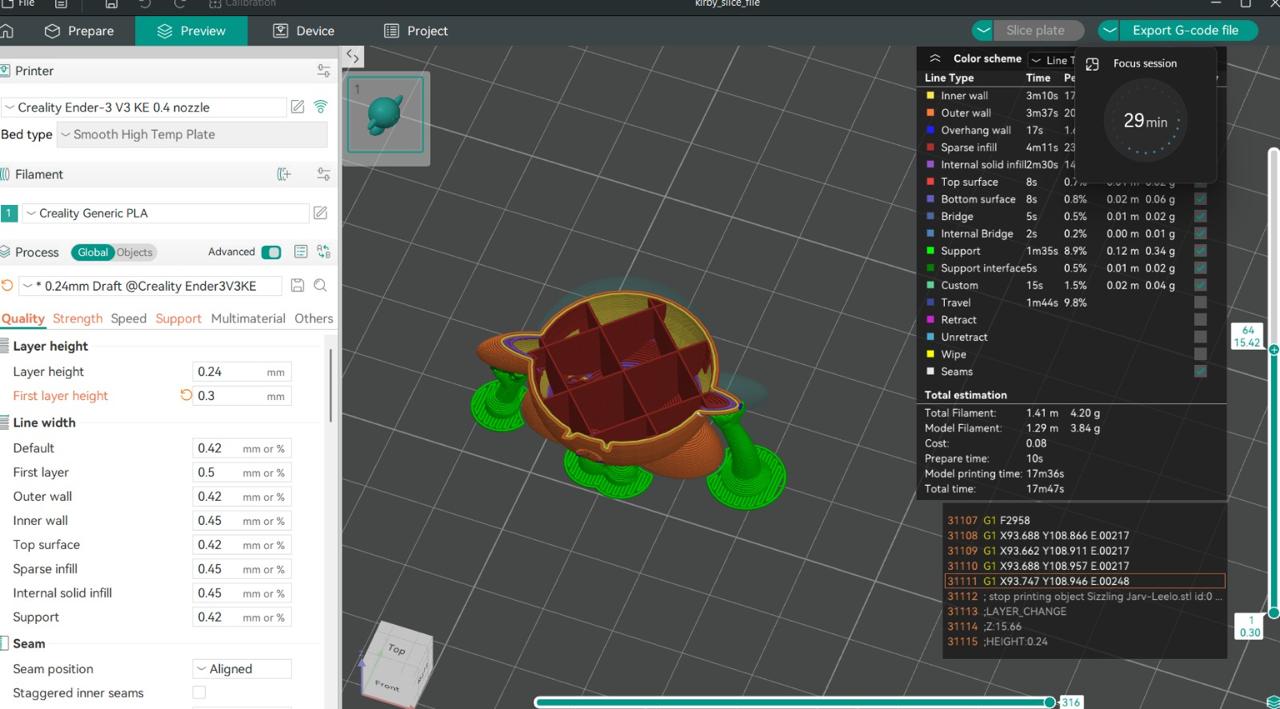Image resolution: width=1280 pixels, height=709 pixels.
Task: Open the Export G-code dropdown arrow
Action: (x=1109, y=30)
